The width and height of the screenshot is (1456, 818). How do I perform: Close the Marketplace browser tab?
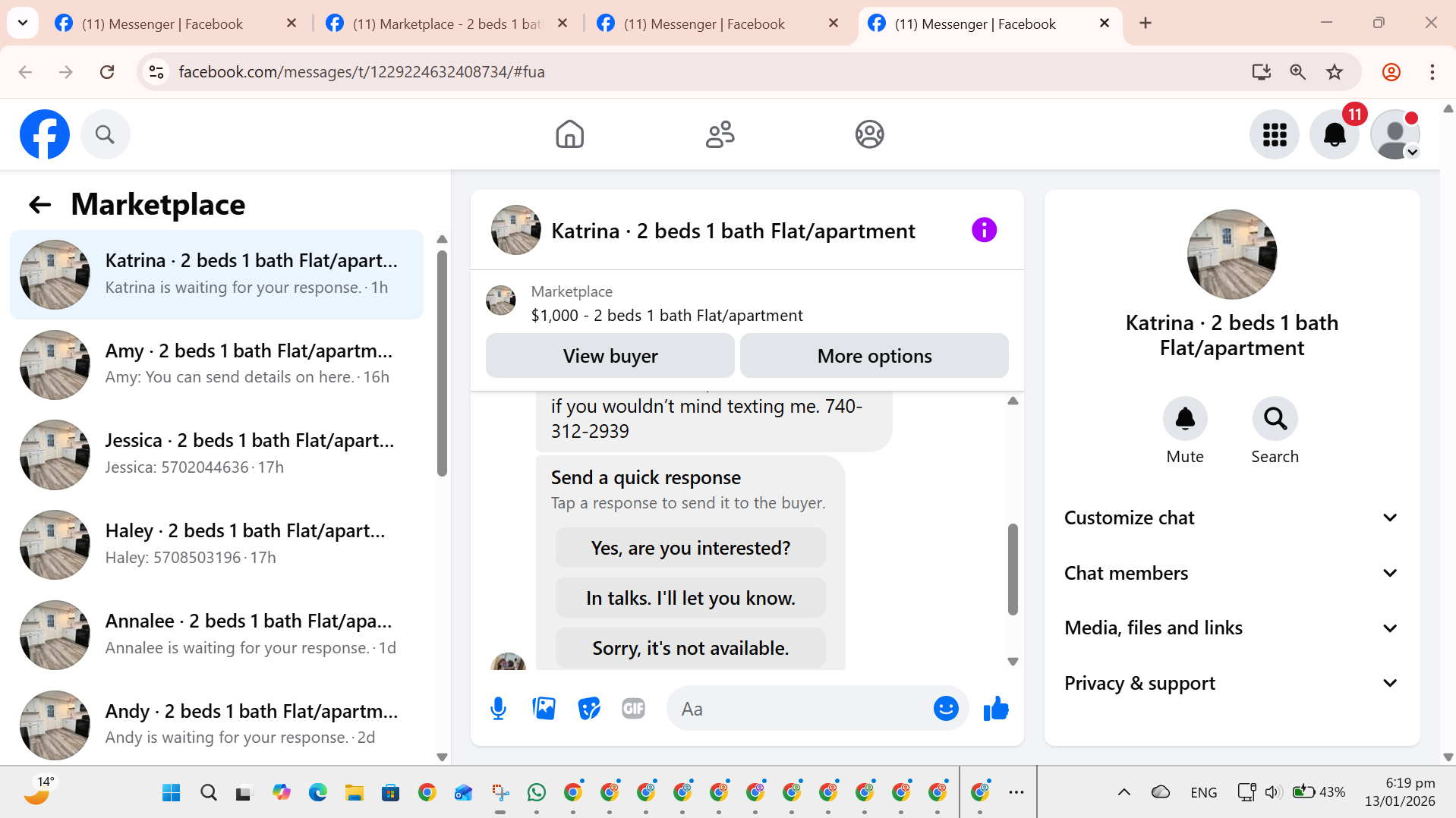563,24
